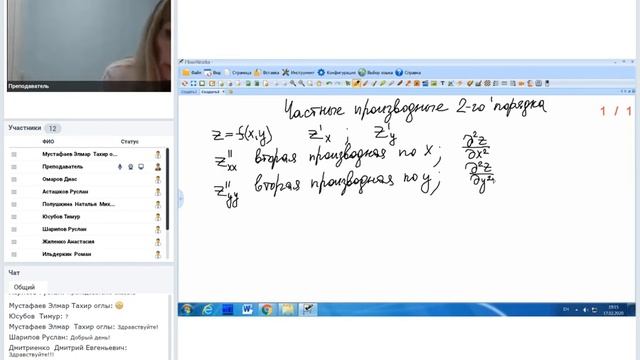The height and width of the screenshot is (360, 640).
Task: Open the Выбор языка menu
Action: tap(376, 73)
